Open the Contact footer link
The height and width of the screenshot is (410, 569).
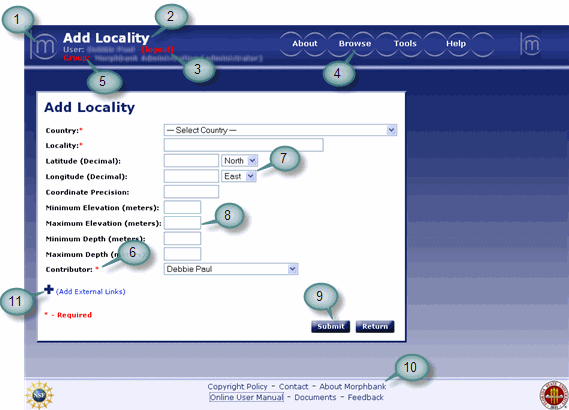click(x=293, y=387)
